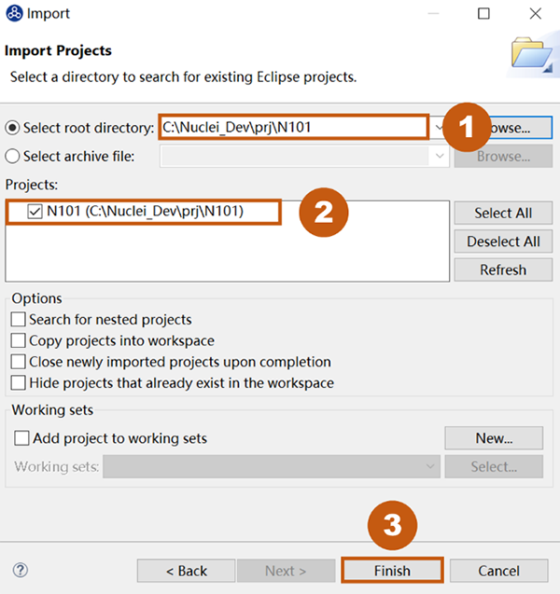Enable 'Search for nested projects'
Image resolution: width=560 pixels, height=594 pixels.
[x=18, y=319]
